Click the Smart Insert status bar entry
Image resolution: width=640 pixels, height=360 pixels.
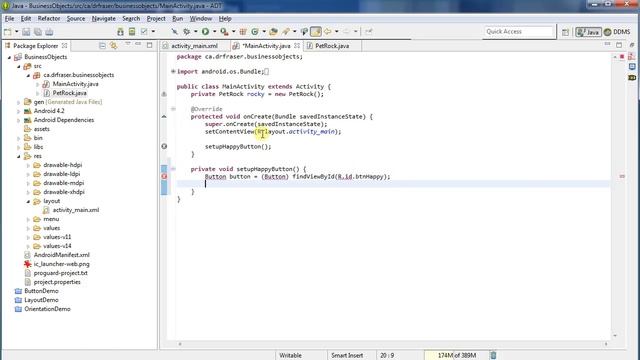347,356
